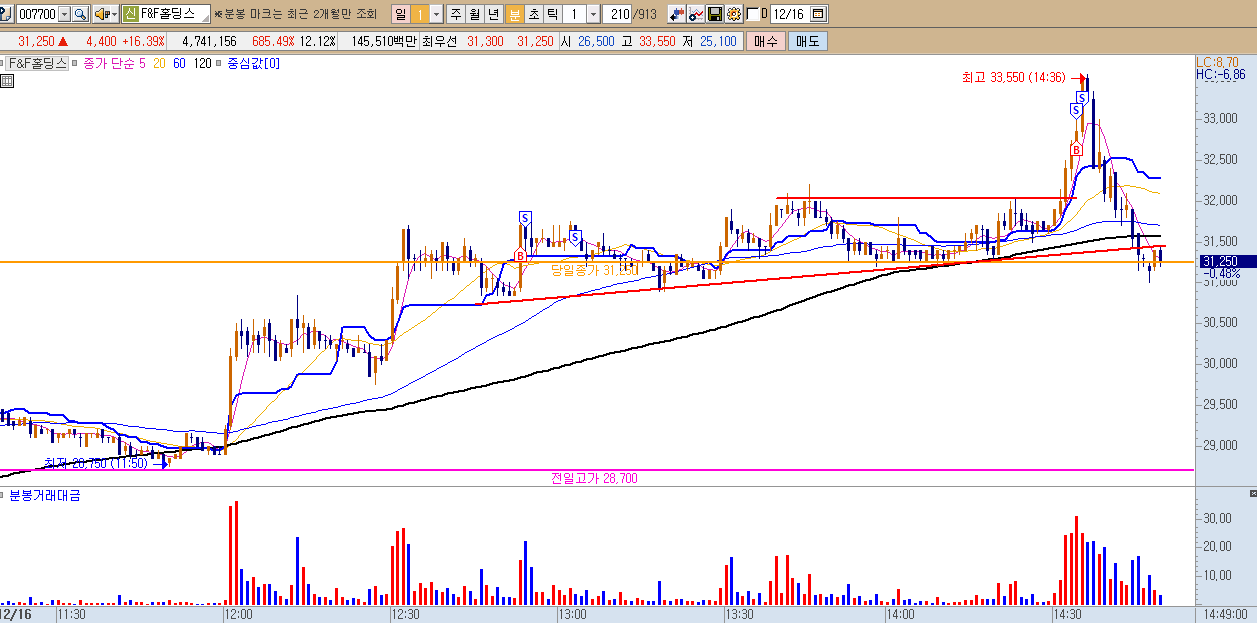
Task: Select the 초 second period button
Action: point(533,14)
